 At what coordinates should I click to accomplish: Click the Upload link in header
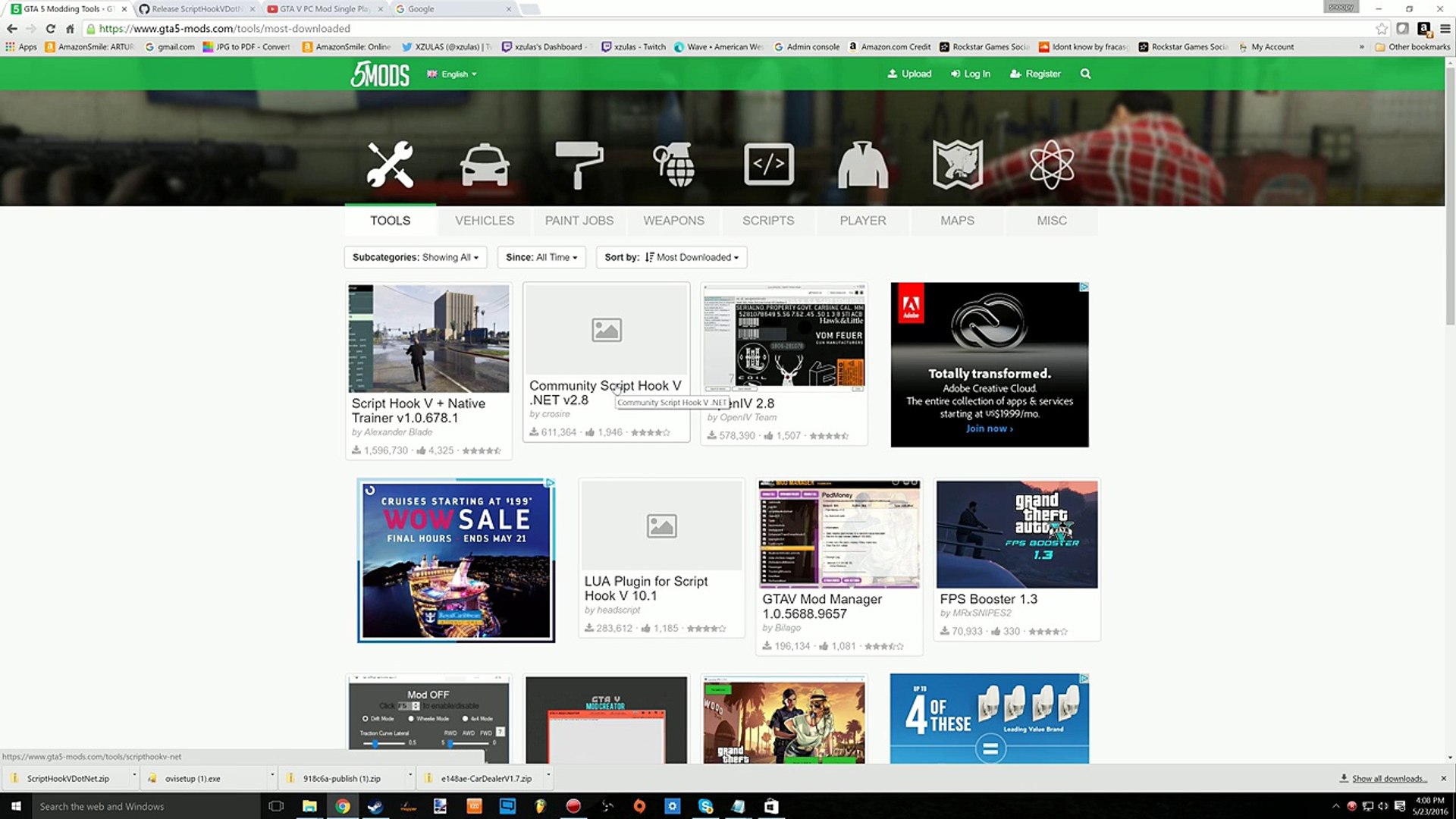[909, 74]
